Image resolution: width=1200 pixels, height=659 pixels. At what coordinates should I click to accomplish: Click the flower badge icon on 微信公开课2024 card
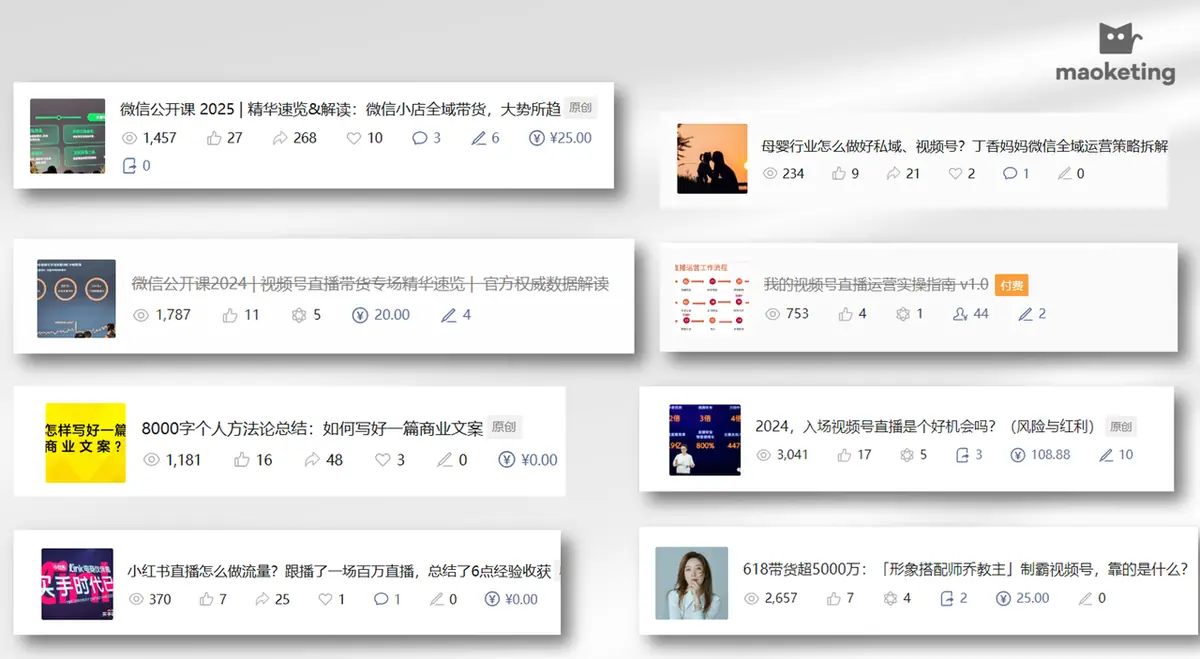point(298,315)
